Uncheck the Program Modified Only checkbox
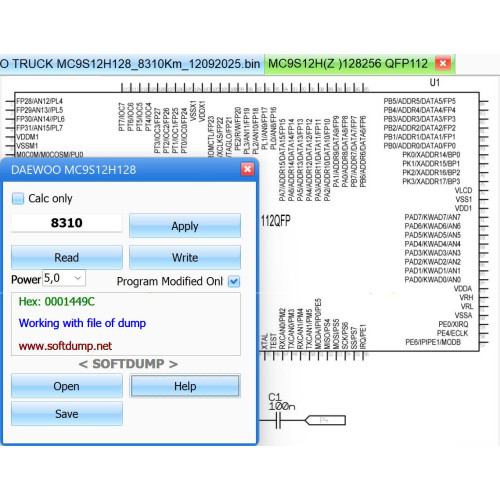 (234, 282)
